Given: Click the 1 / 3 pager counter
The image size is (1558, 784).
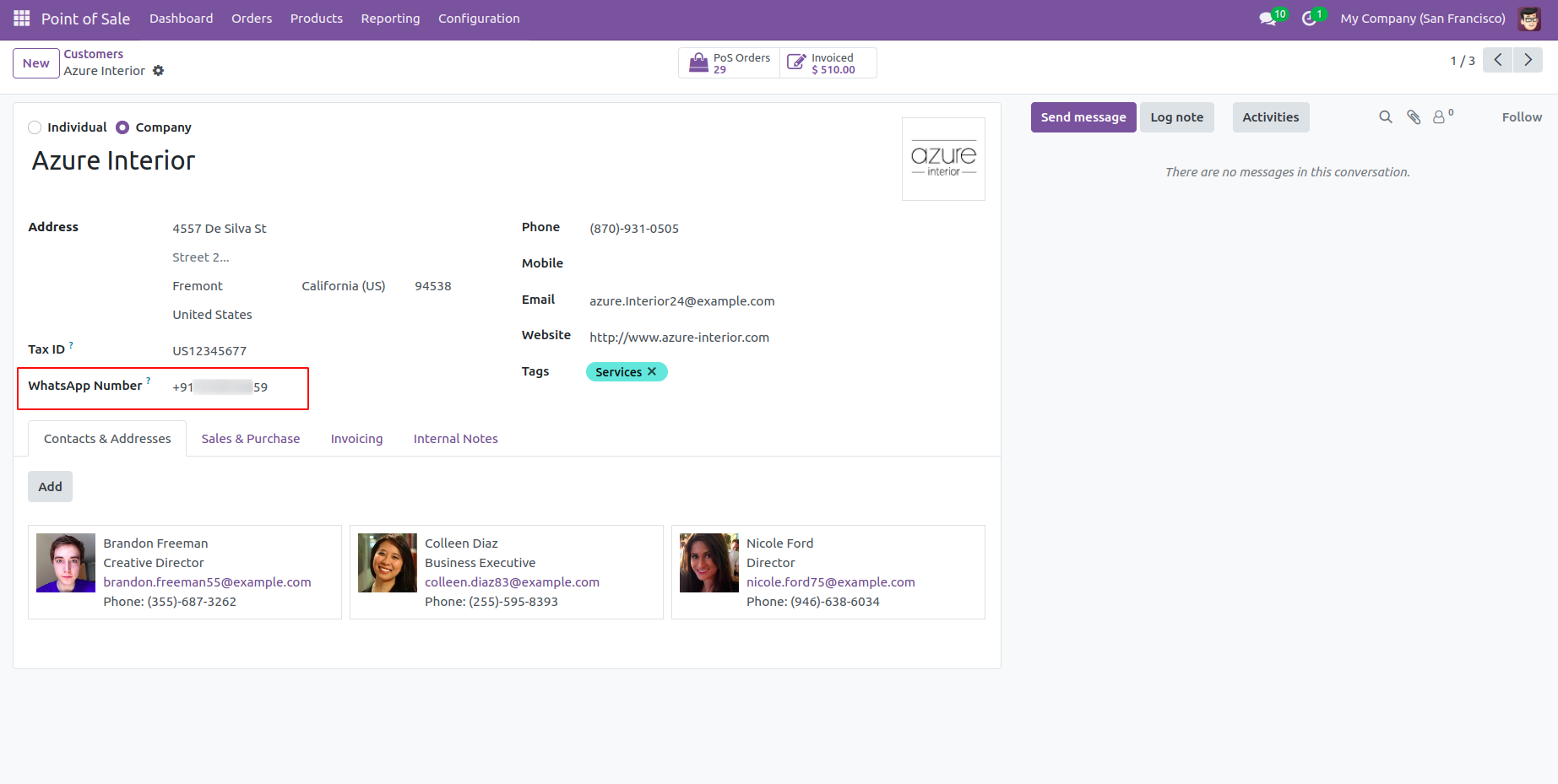Looking at the screenshot, I should [x=1463, y=61].
